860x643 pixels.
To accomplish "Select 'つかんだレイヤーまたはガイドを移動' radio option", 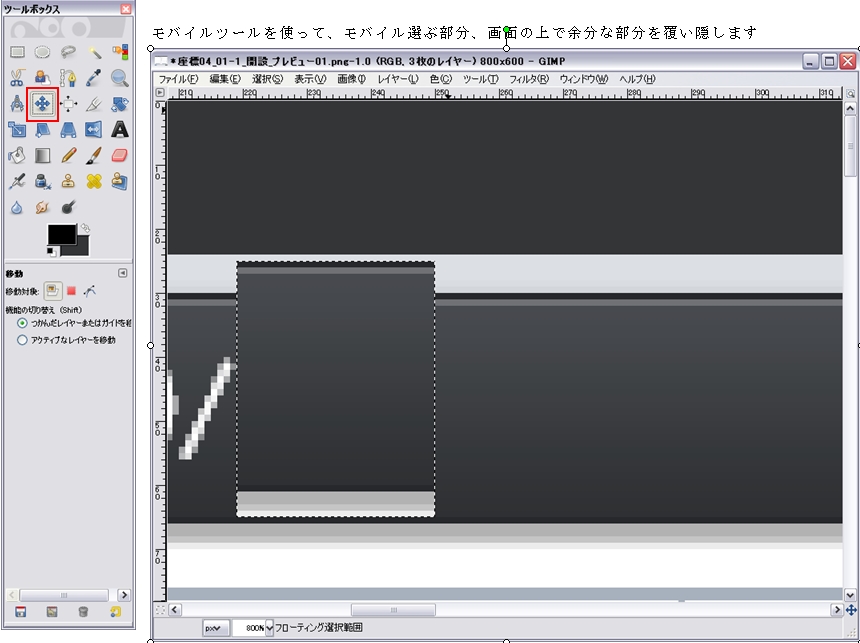I will (x=22, y=324).
